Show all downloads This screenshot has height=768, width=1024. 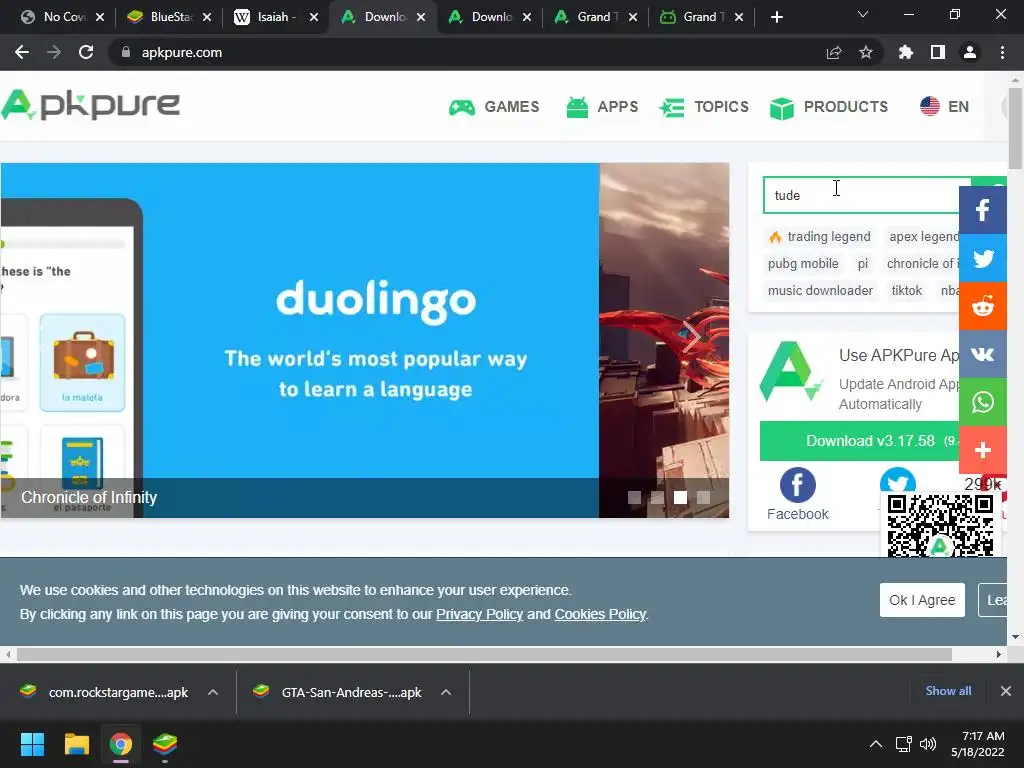click(948, 691)
